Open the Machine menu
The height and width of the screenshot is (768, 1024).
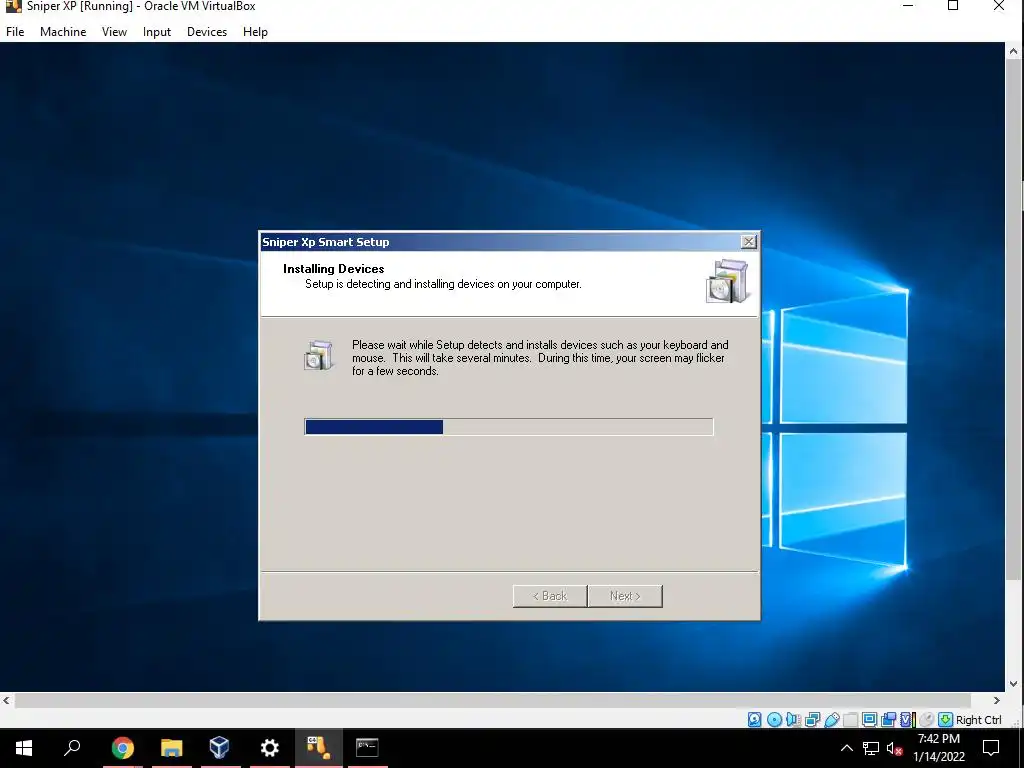pos(63,31)
